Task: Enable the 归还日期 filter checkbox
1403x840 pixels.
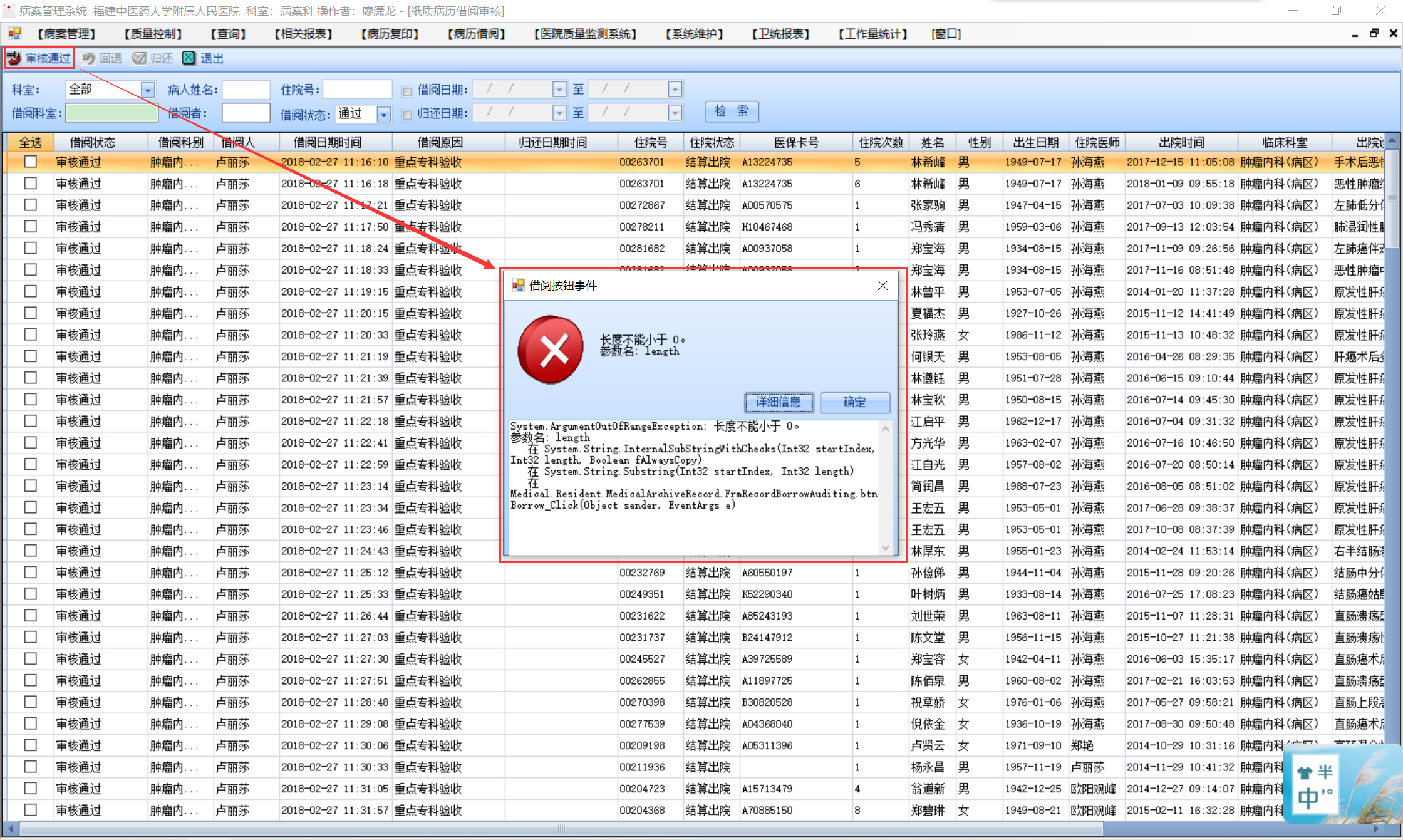Action: tap(407, 115)
